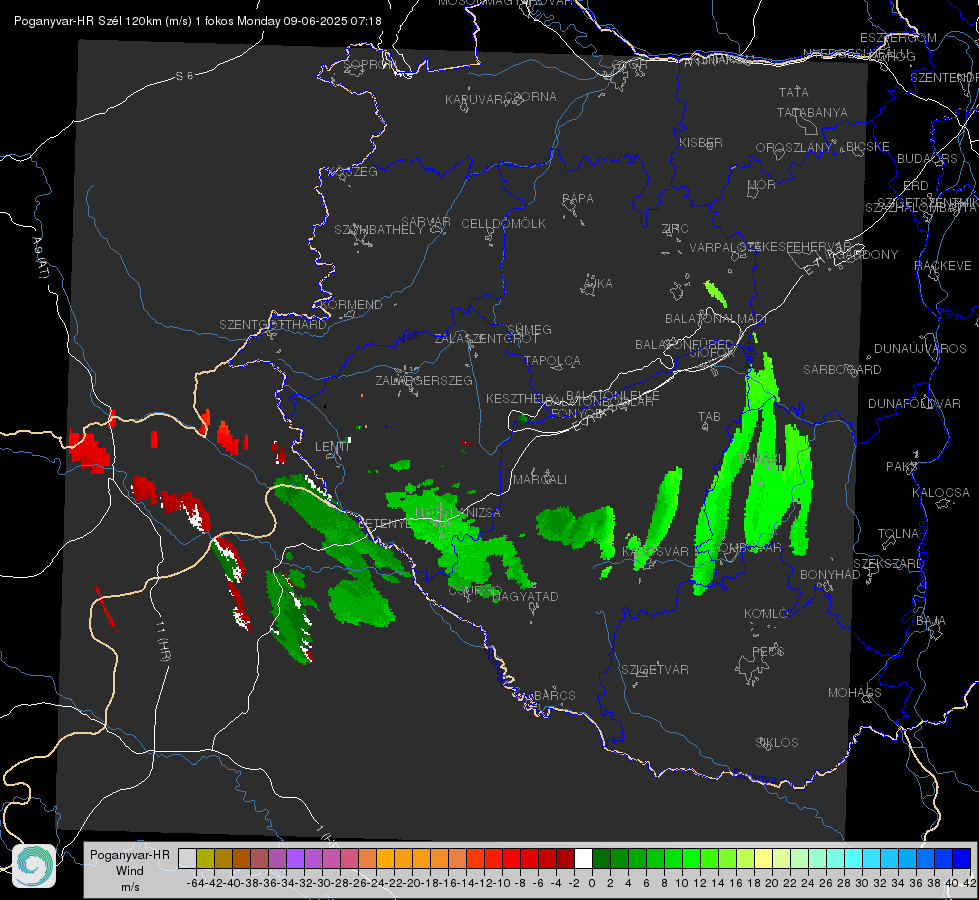
Task: Click the ZIRC city label
Action: (675, 229)
